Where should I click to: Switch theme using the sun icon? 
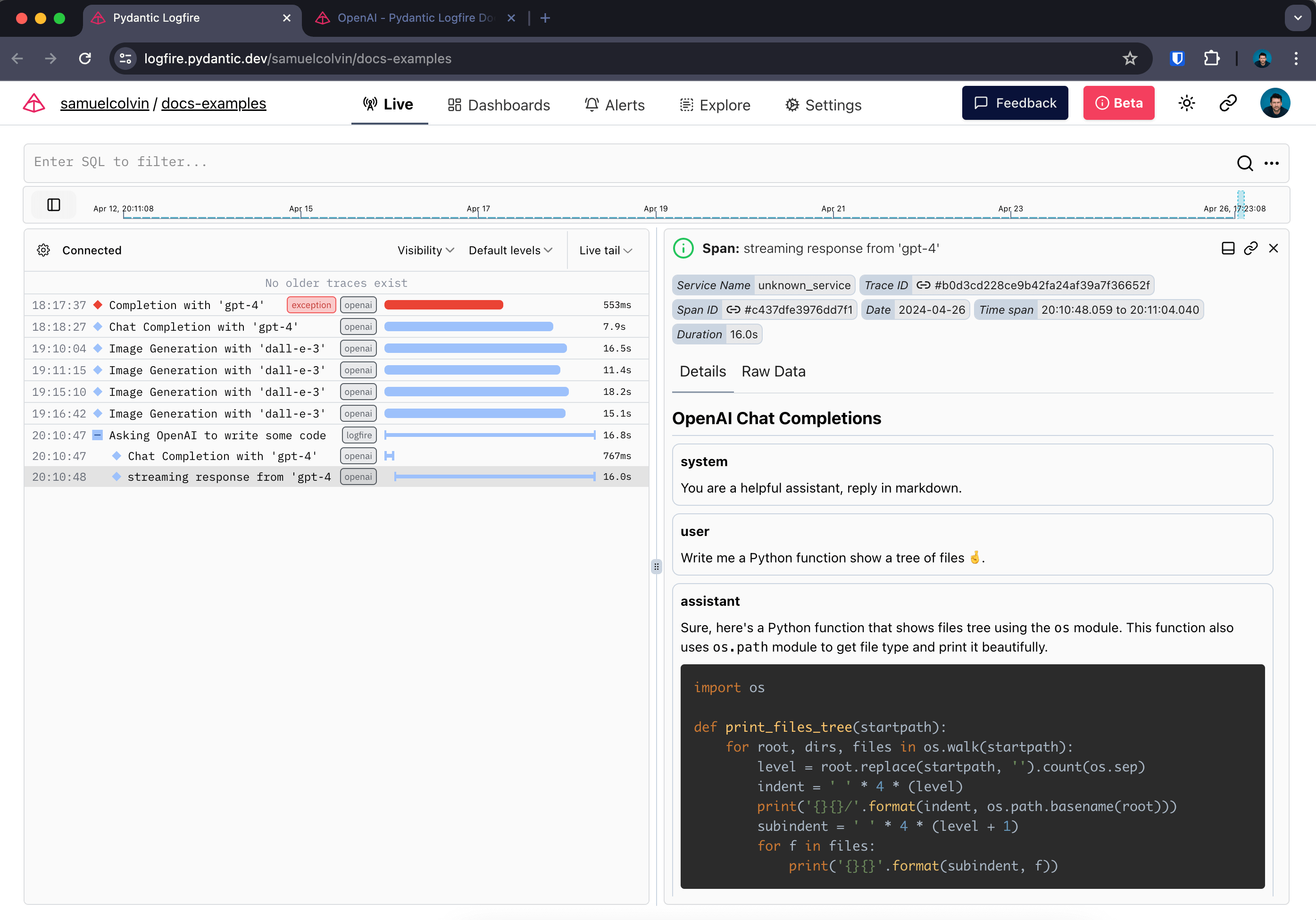(x=1186, y=103)
